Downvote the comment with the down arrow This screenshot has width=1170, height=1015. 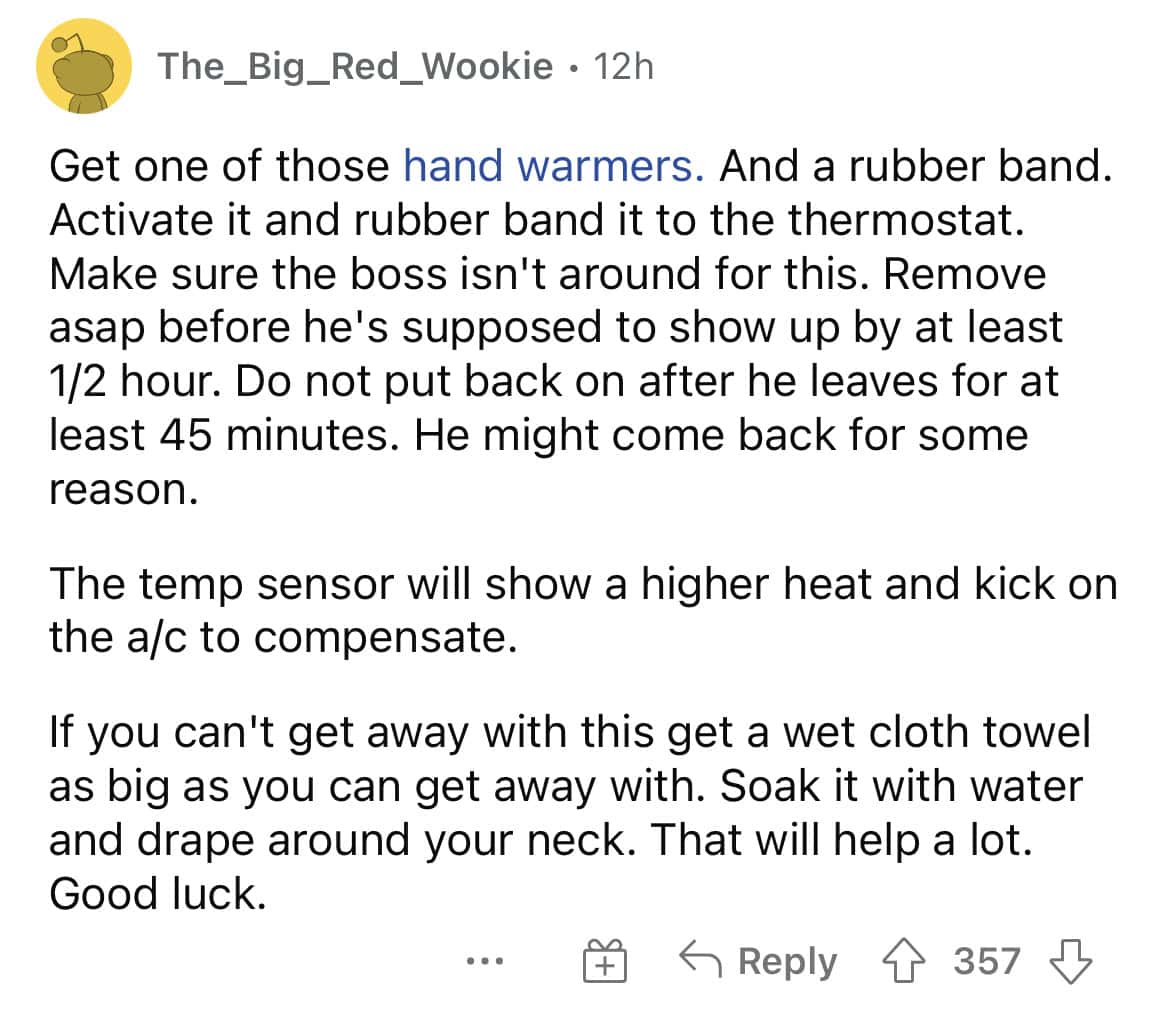(x=1072, y=961)
